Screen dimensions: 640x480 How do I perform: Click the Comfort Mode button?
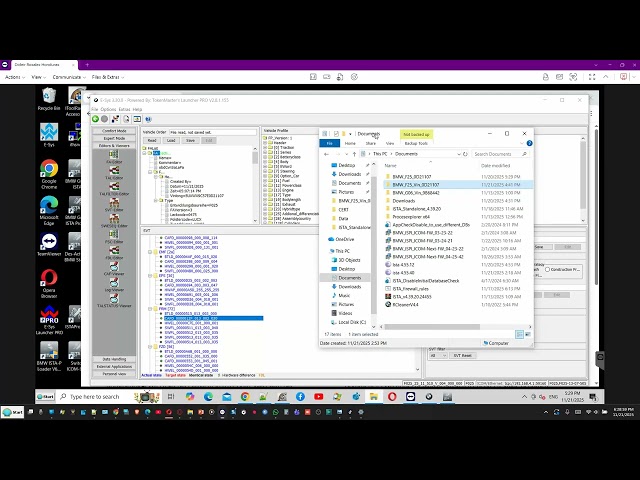point(114,131)
